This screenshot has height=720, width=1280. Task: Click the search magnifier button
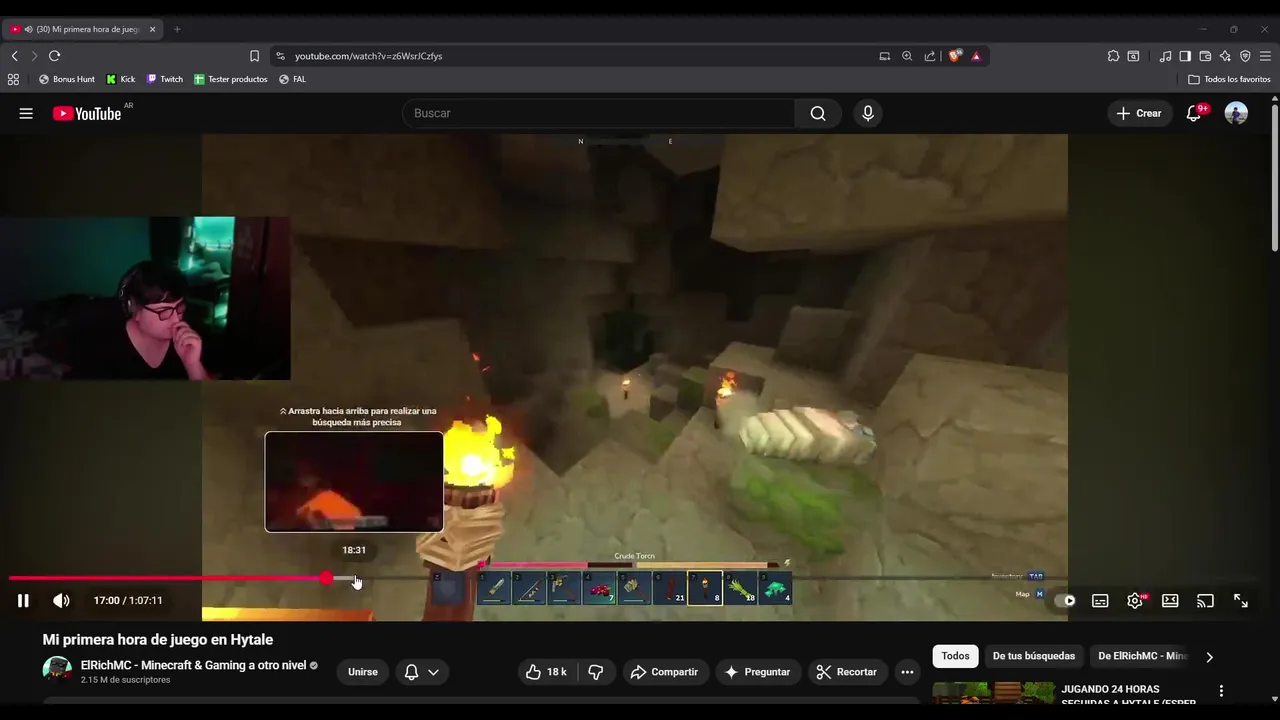click(x=818, y=113)
